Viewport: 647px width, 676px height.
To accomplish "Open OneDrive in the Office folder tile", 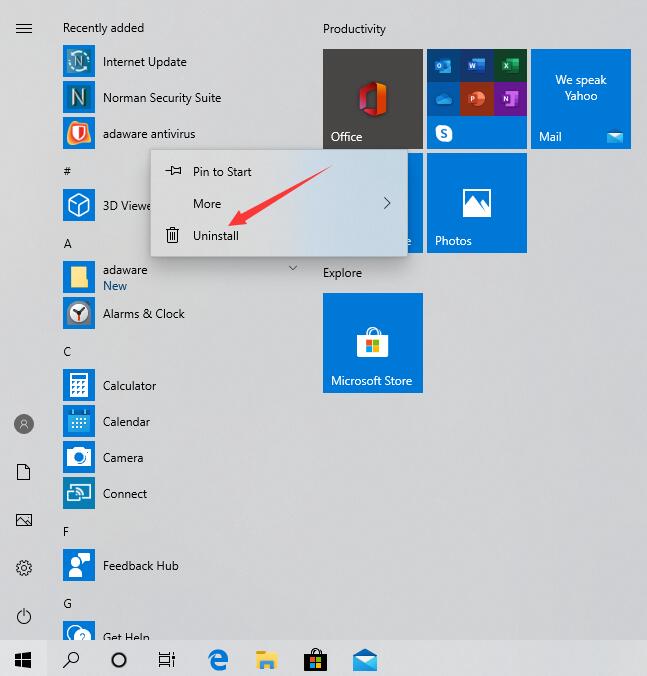I will (x=444, y=99).
